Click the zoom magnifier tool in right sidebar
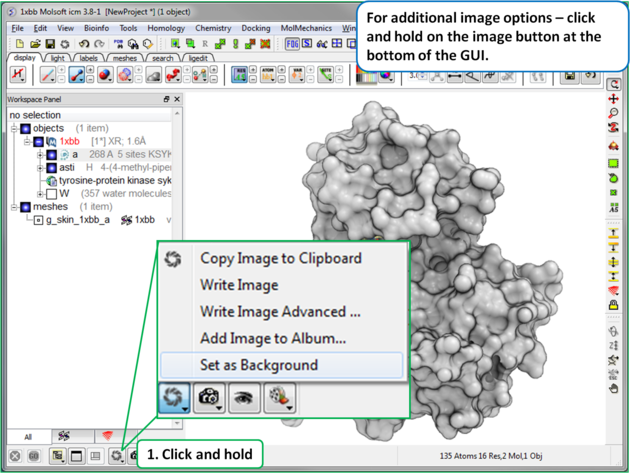This screenshot has width=630, height=473. click(x=614, y=114)
